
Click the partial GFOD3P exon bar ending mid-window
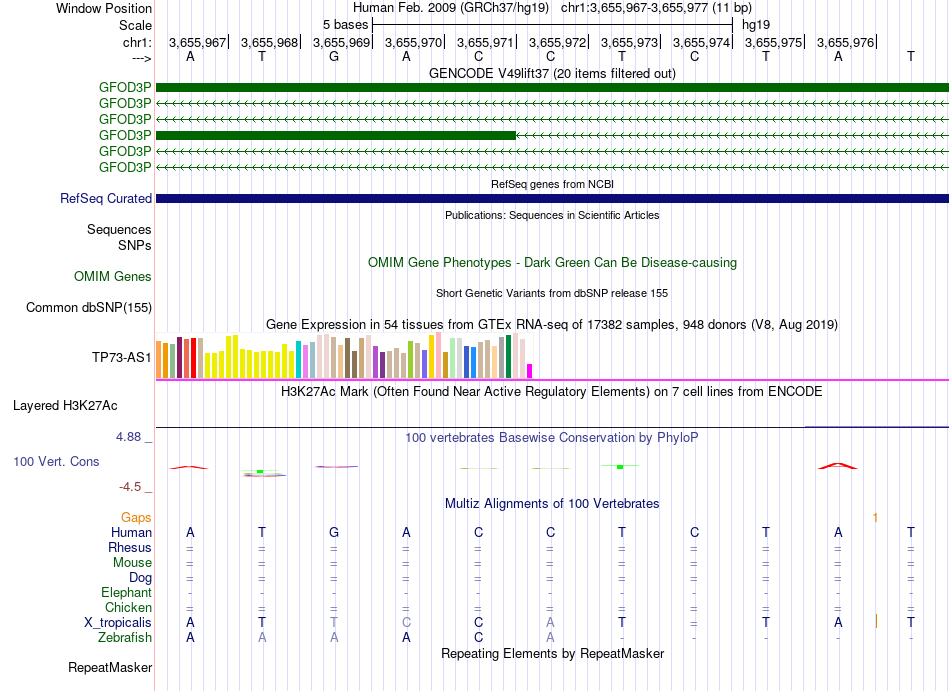(x=336, y=135)
